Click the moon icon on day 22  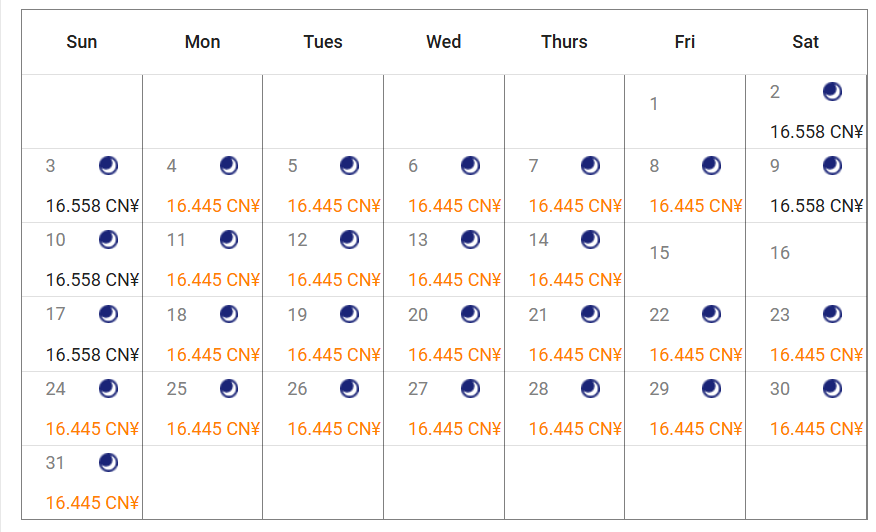tap(711, 314)
